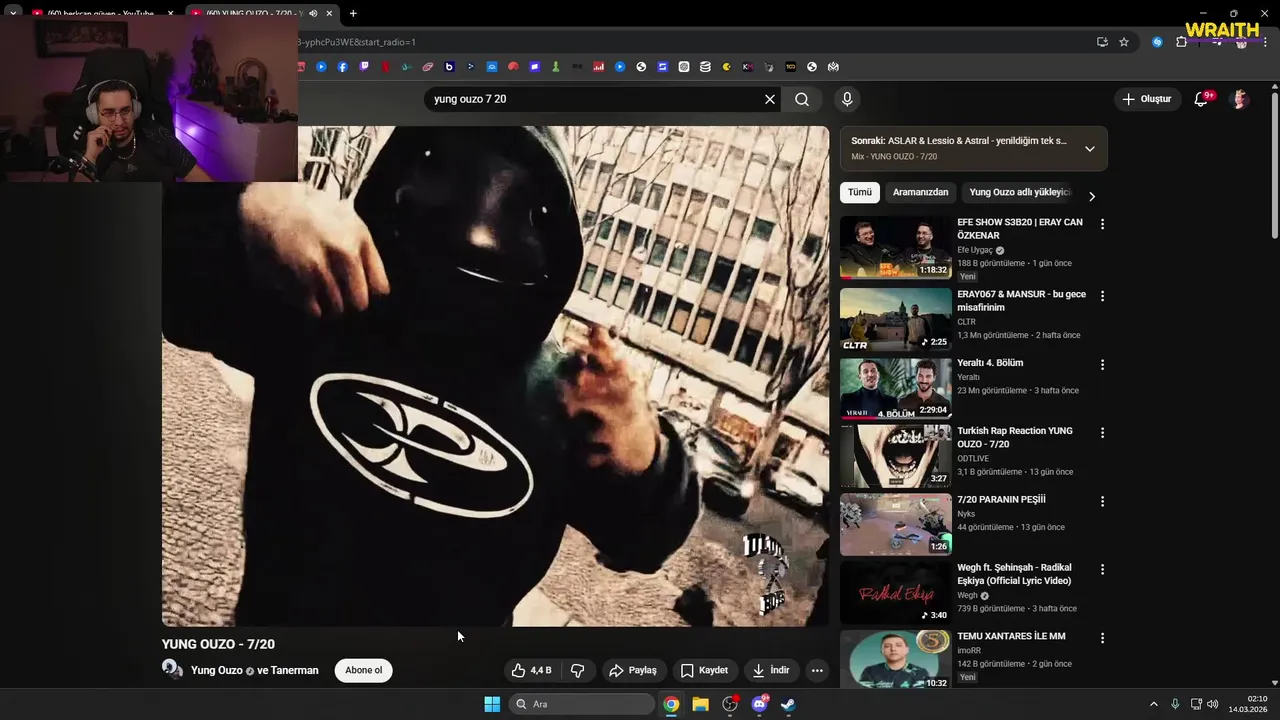1280x720 pixels.
Task: Open a new browser tab
Action: tap(353, 13)
